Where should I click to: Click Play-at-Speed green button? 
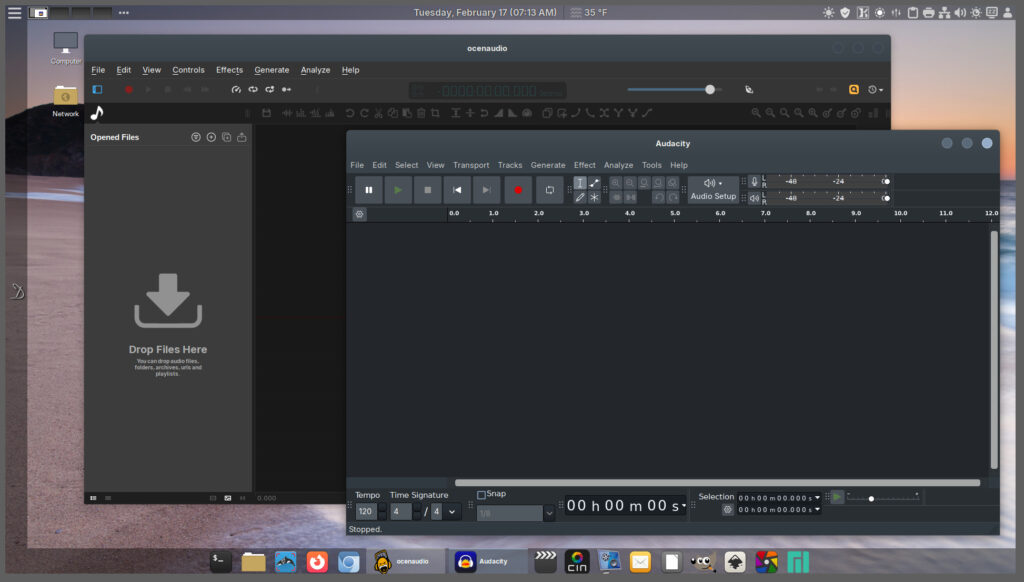coord(837,497)
